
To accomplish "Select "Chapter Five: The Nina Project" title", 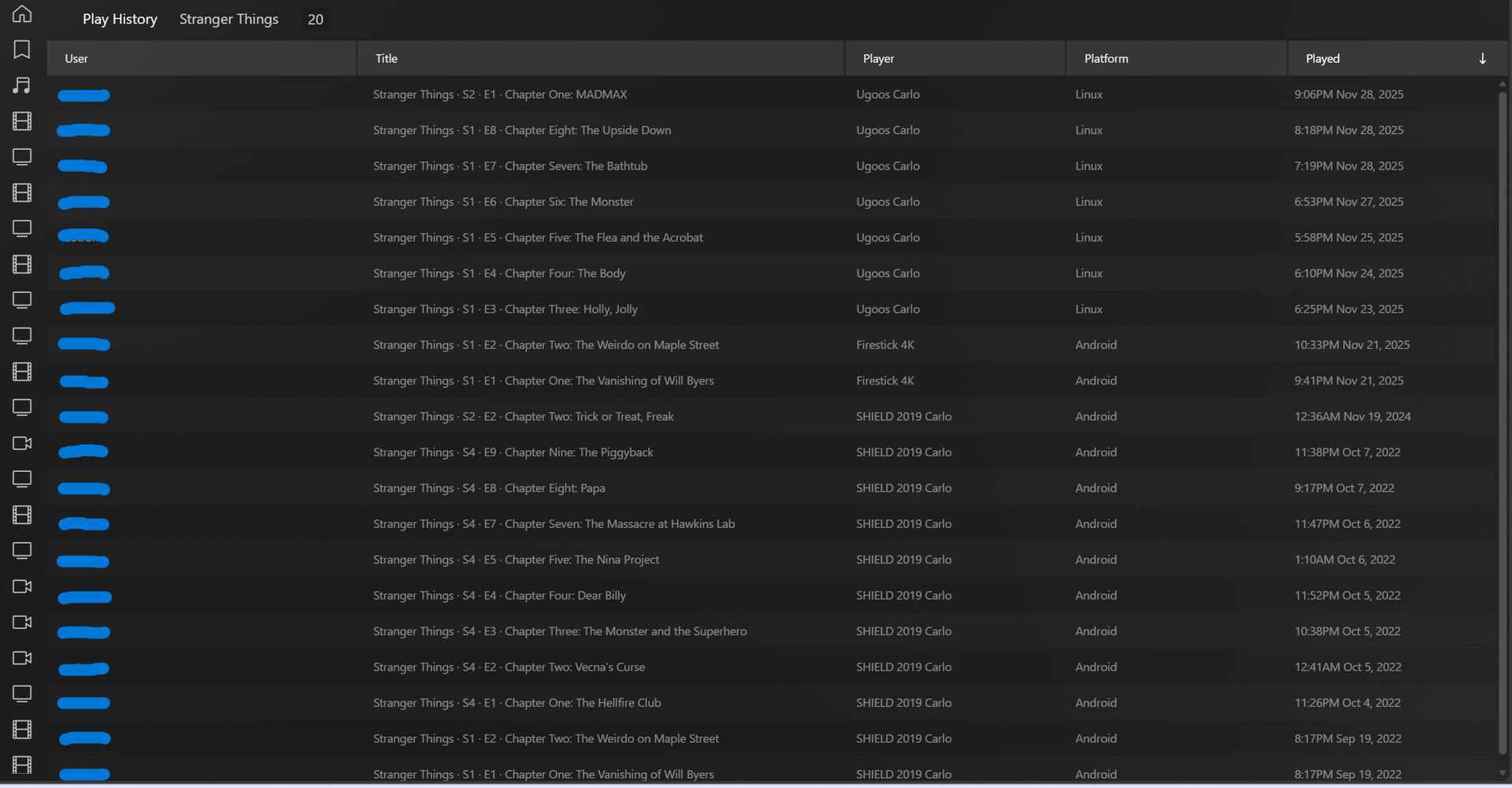I will point(582,560).
